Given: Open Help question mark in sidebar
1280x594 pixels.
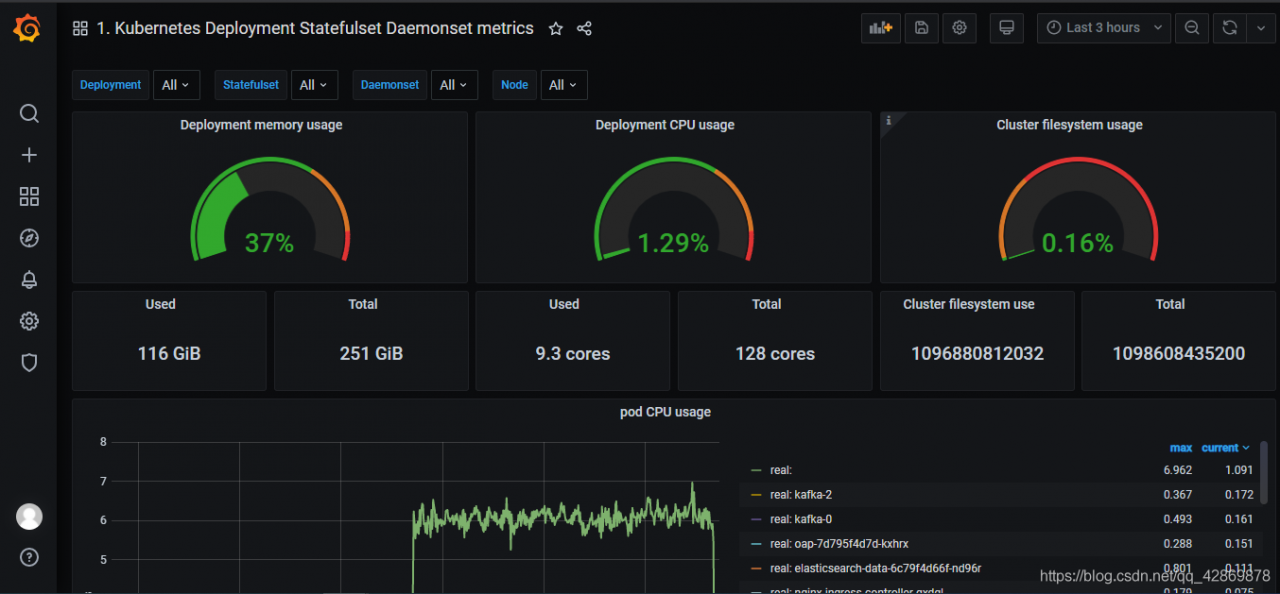Looking at the screenshot, I should 29,557.
